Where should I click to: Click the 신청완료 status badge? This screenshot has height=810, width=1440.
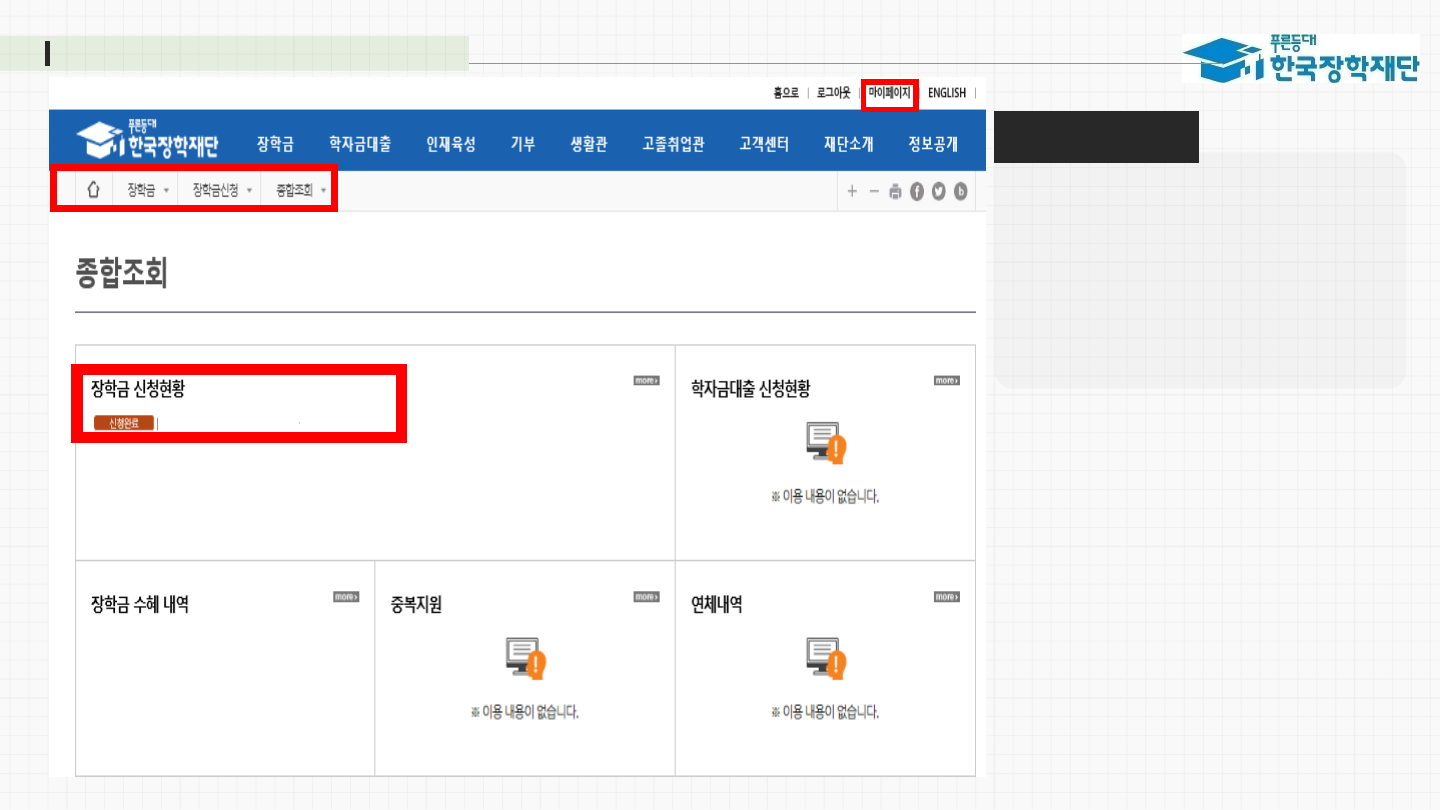[x=124, y=423]
